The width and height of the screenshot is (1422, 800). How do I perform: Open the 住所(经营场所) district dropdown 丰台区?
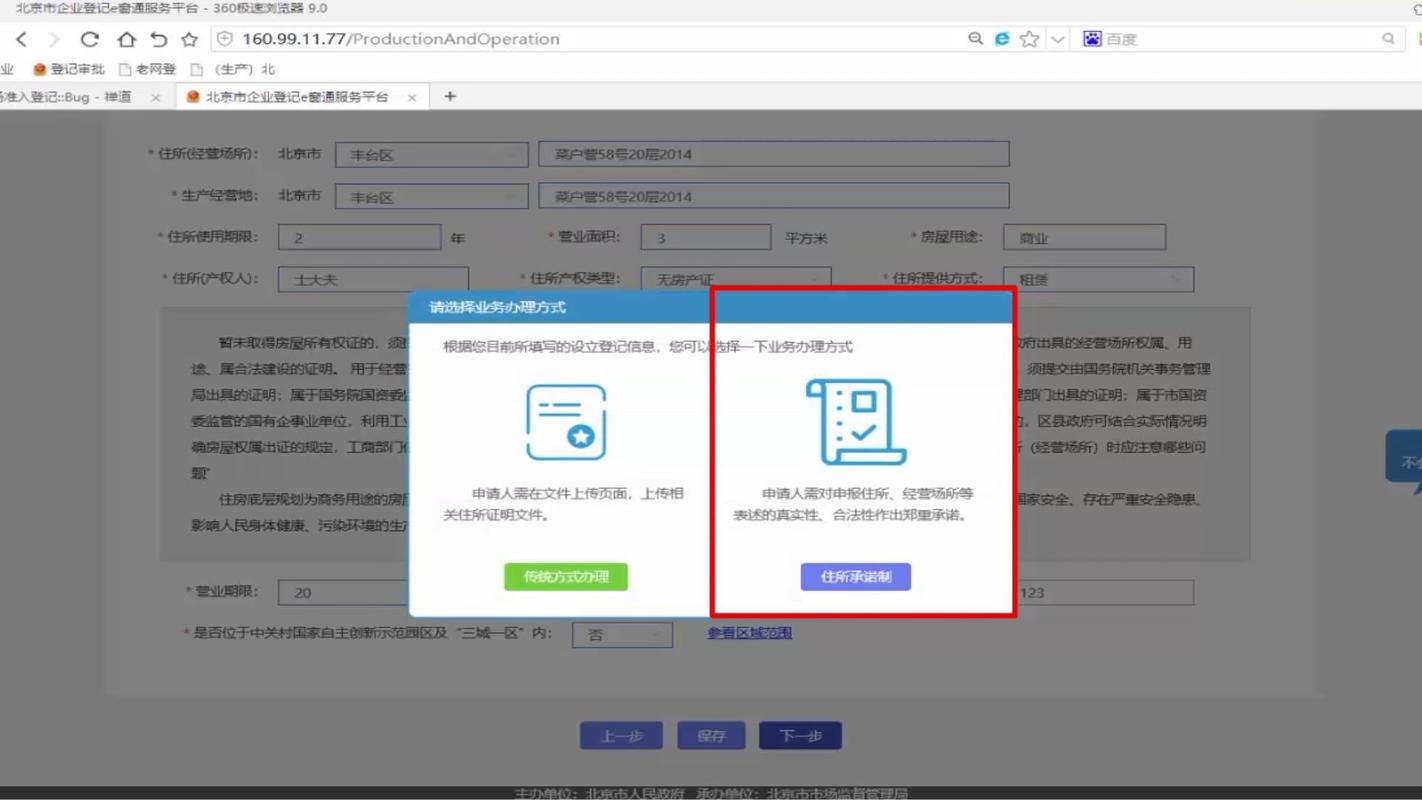(431, 155)
